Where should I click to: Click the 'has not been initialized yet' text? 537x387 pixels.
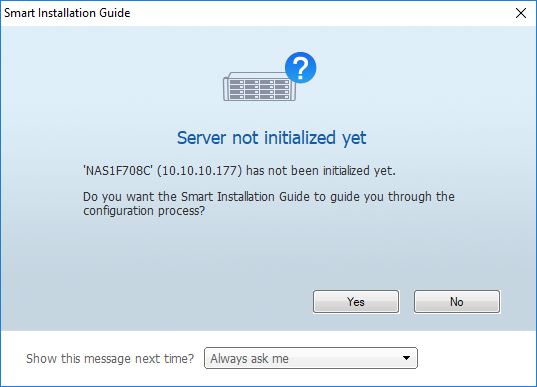pyautogui.click(x=321, y=170)
